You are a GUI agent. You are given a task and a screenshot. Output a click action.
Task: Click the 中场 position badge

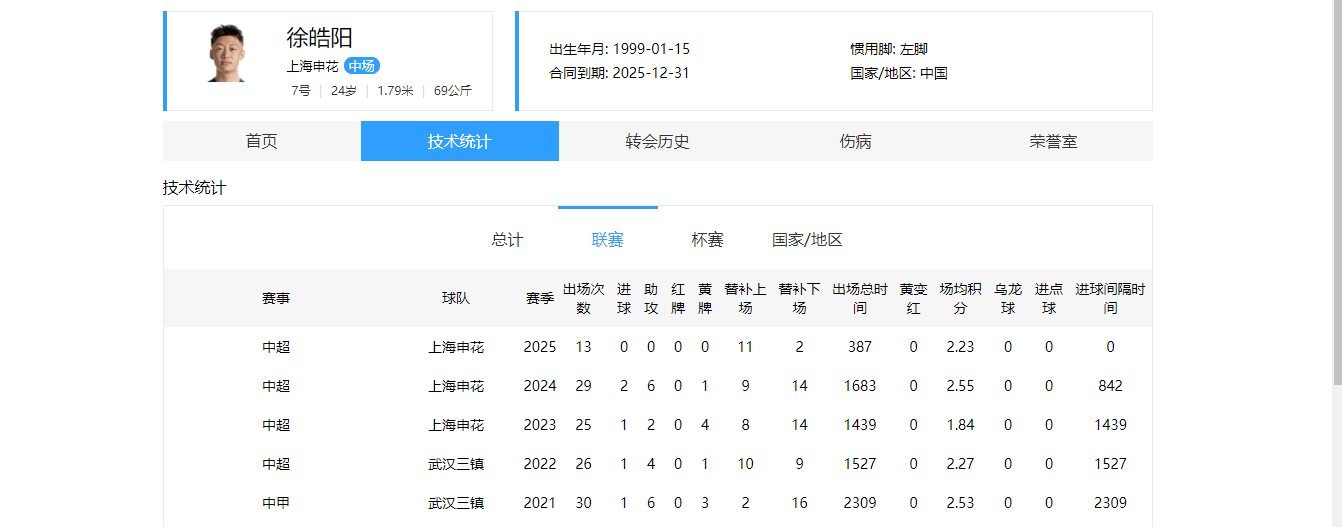(361, 66)
